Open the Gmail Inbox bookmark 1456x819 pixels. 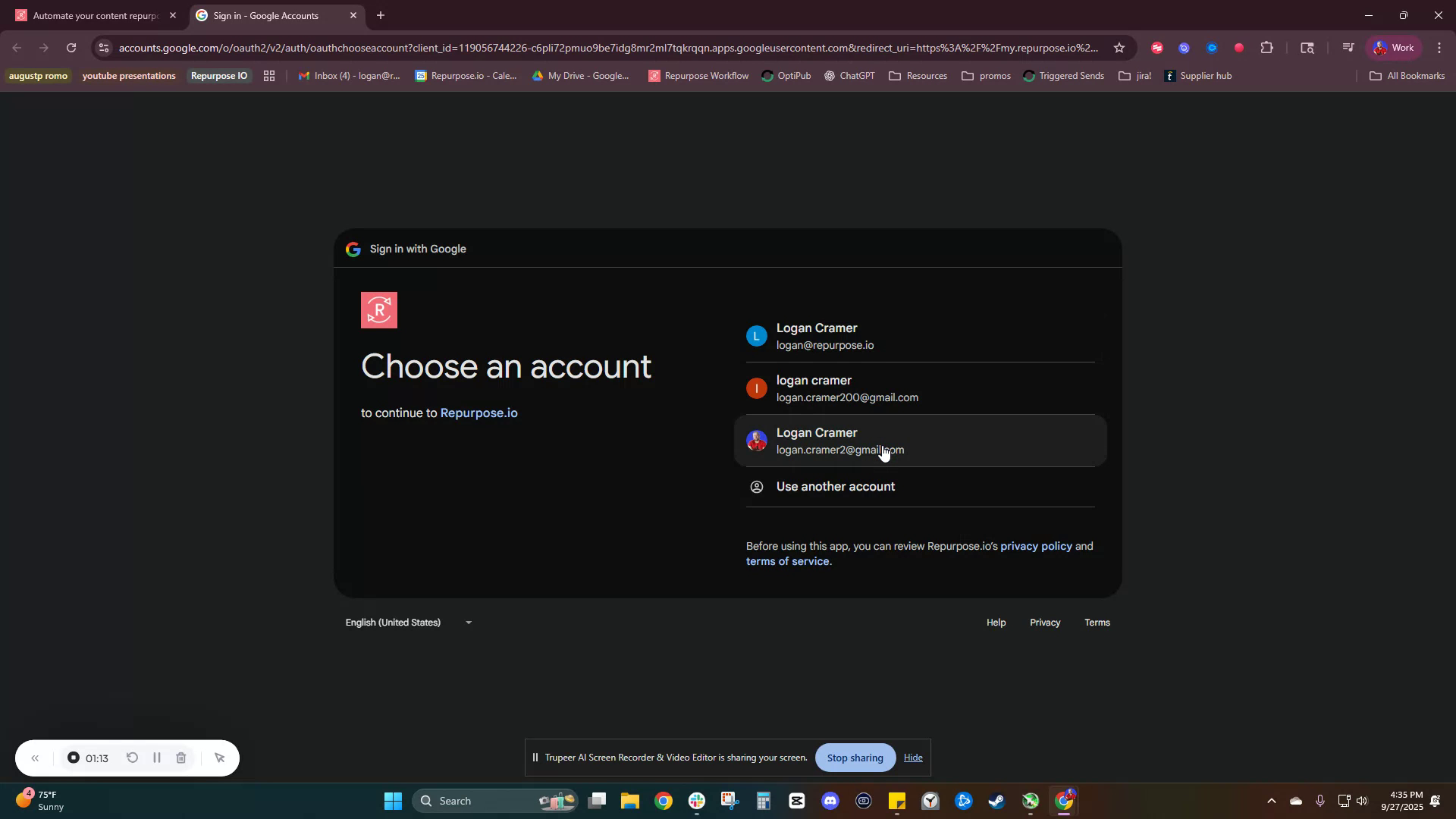[350, 75]
